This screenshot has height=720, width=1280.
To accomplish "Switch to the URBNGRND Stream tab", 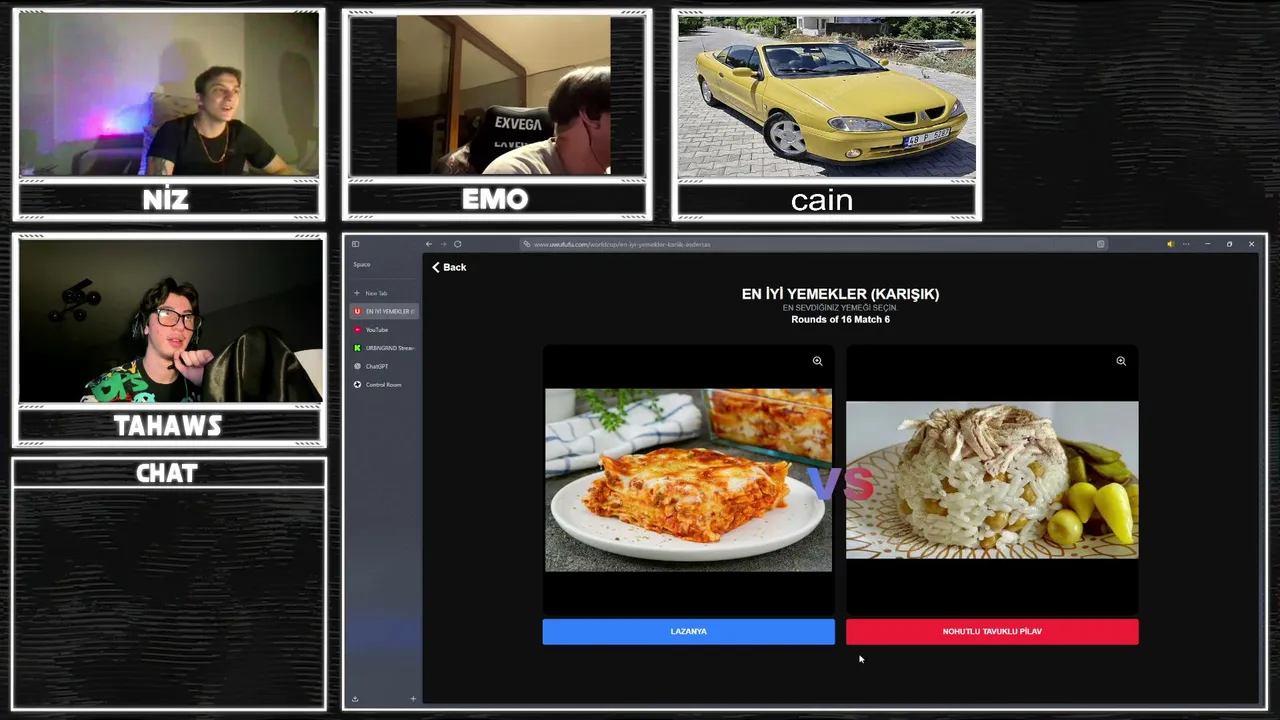I will (x=384, y=348).
